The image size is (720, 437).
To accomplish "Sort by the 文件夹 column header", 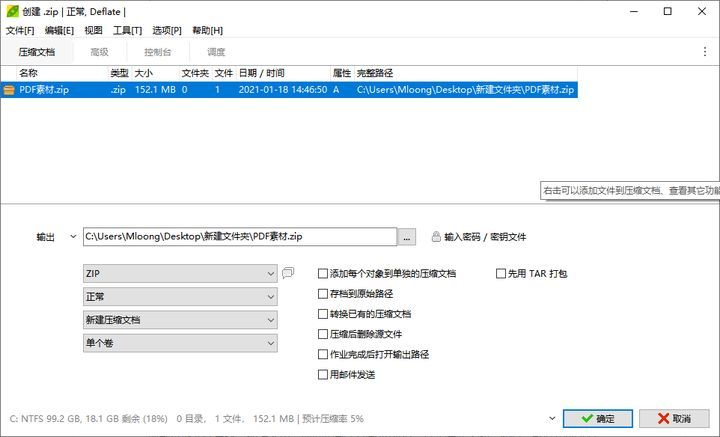I will coord(195,73).
